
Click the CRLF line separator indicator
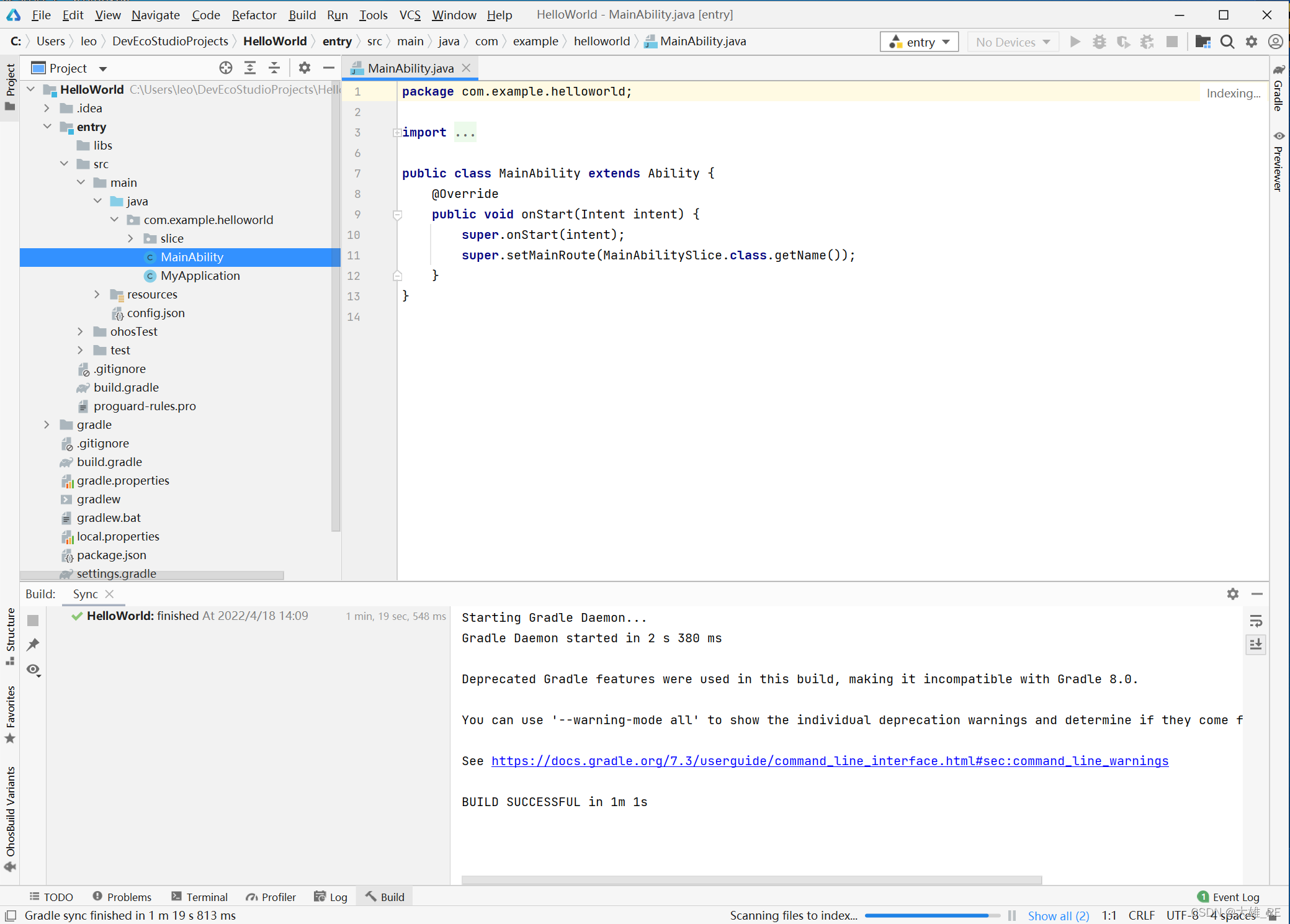(x=1142, y=915)
